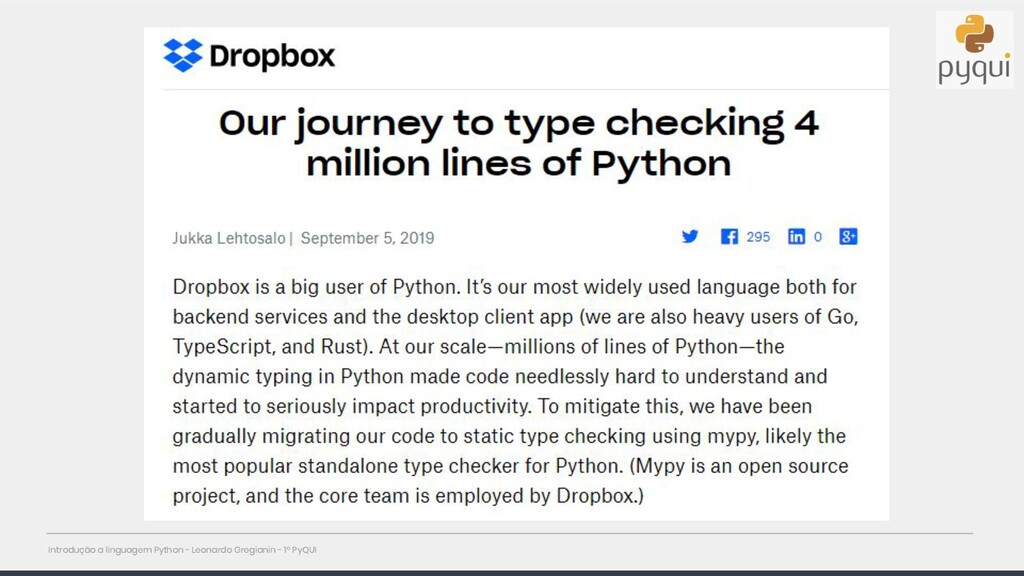Share article on Google Plus

click(848, 236)
